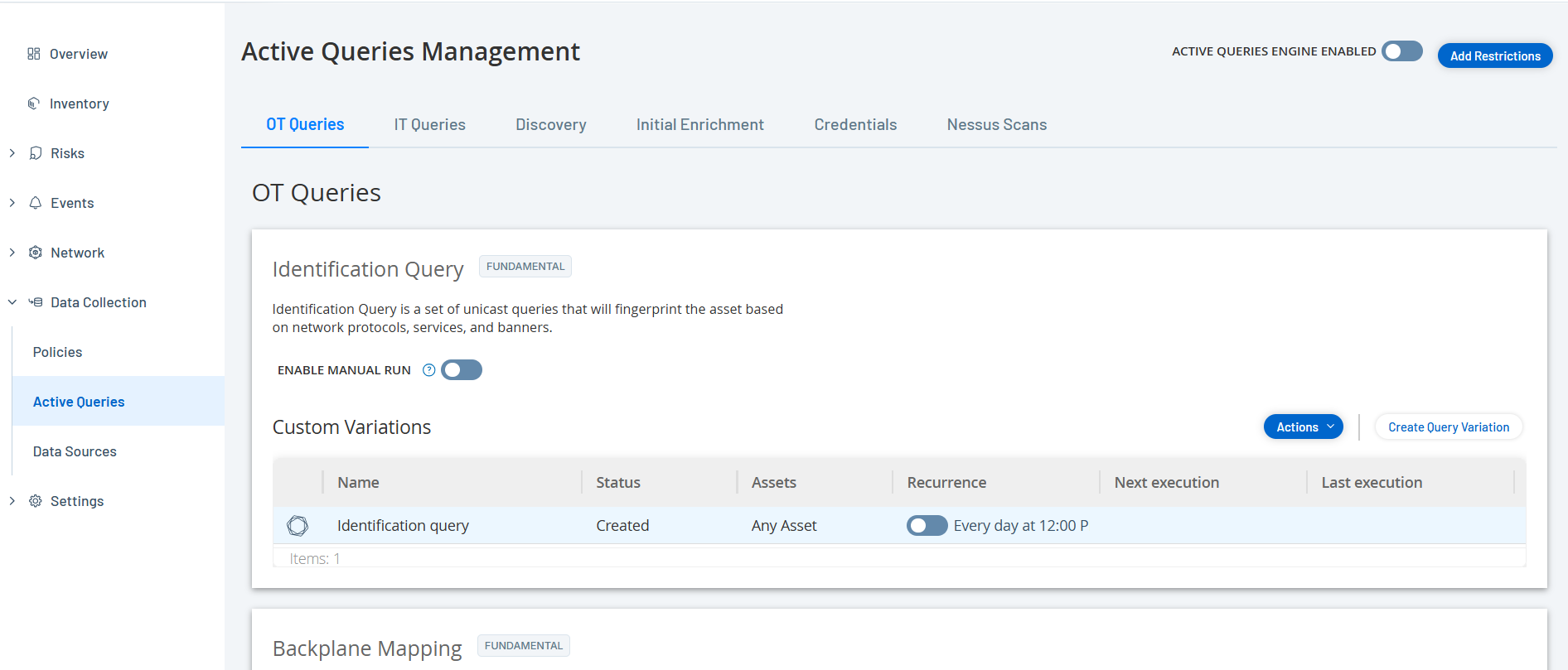The image size is (1568, 670).
Task: Open the Actions dropdown
Action: [x=1303, y=427]
